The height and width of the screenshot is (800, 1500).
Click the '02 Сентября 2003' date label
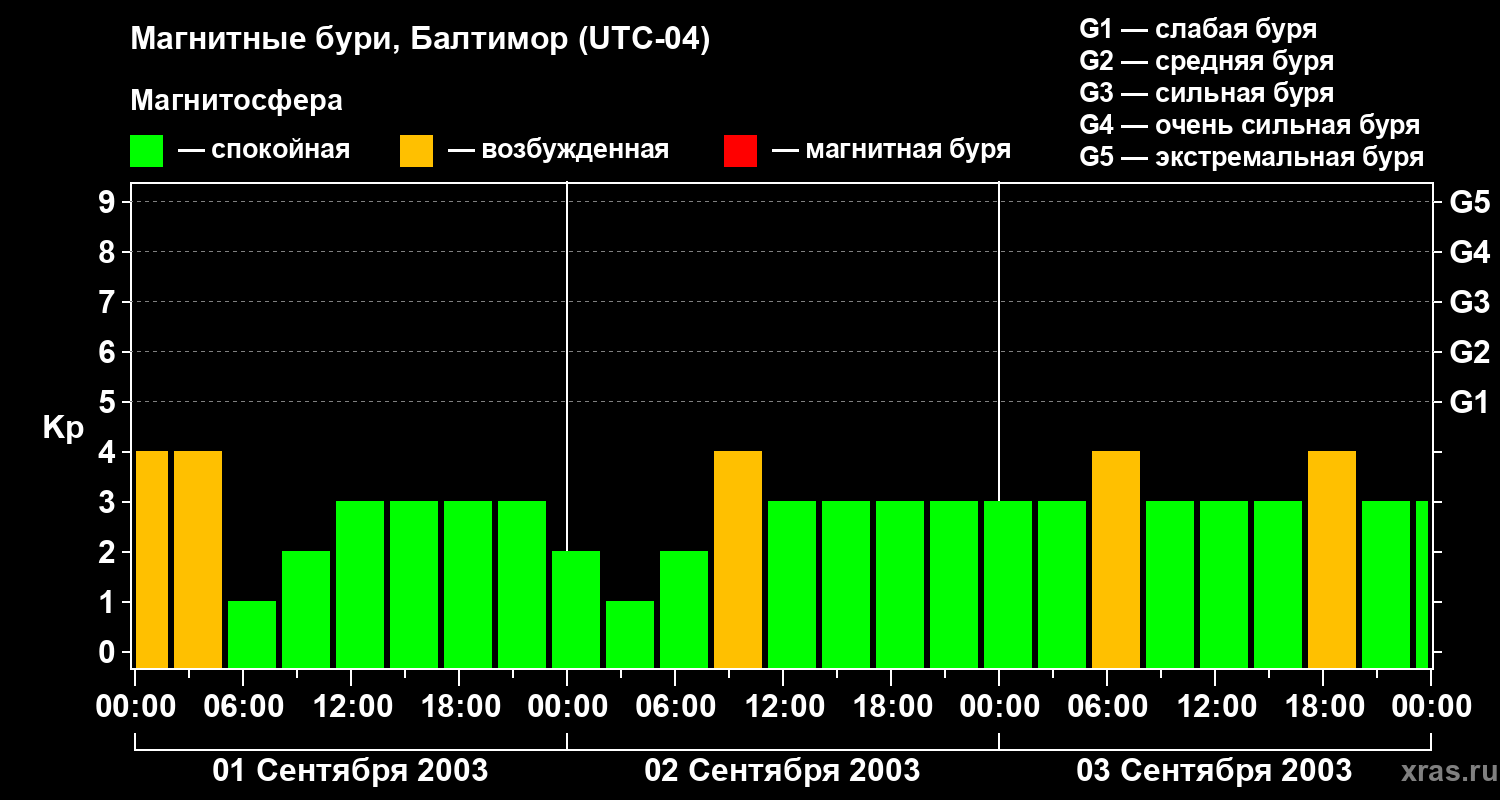[x=782, y=771]
